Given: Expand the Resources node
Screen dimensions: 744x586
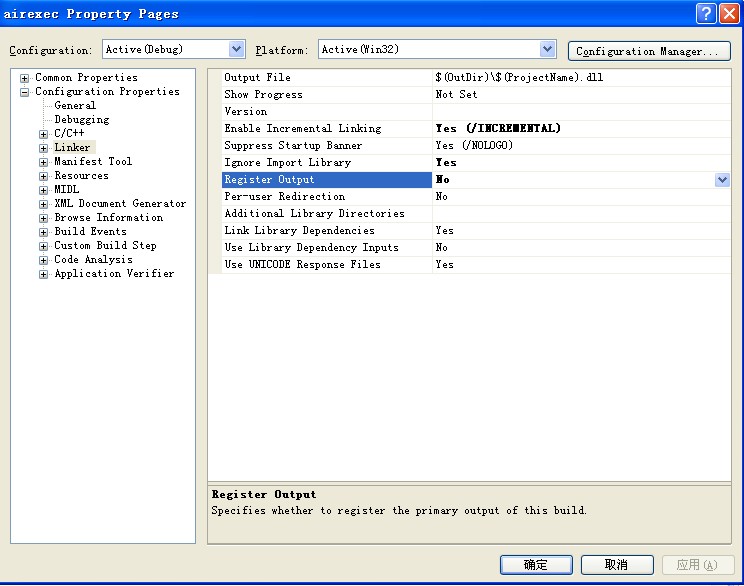Looking at the screenshot, I should (x=43, y=177).
